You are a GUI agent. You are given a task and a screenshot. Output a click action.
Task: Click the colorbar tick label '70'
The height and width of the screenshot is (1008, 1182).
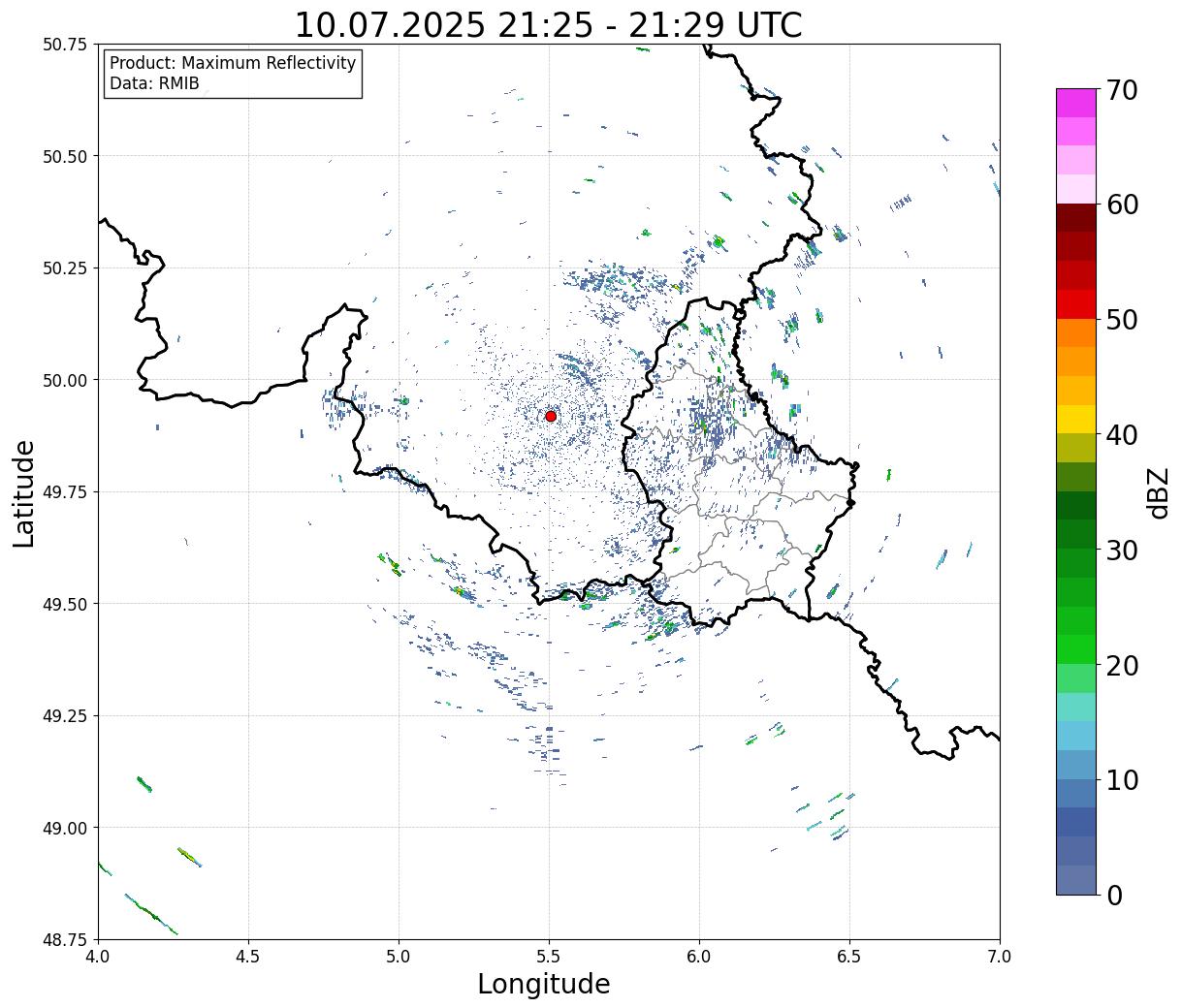1122,90
